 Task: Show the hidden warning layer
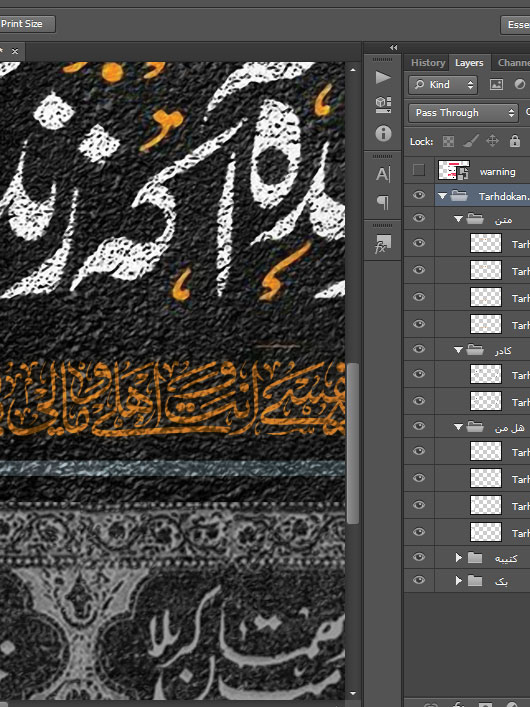(419, 170)
